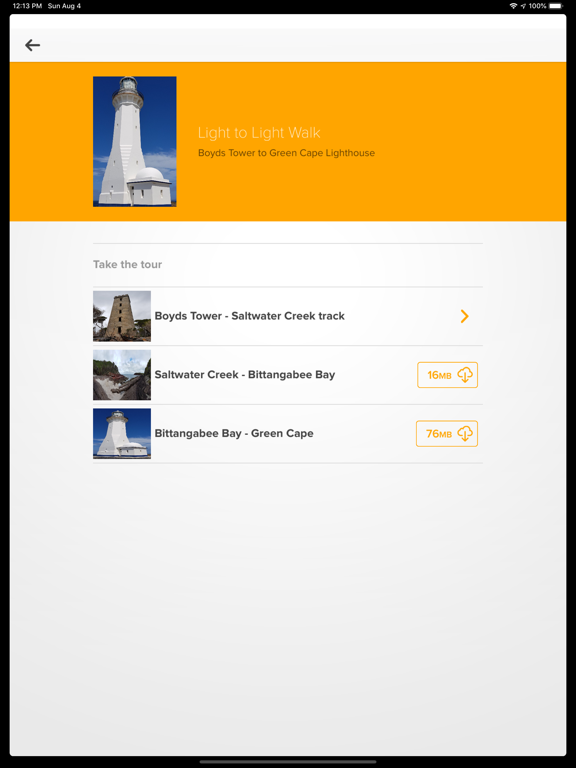Tap the Light to Light Walk title
Screen dimensions: 576x768
pyautogui.click(x=259, y=133)
